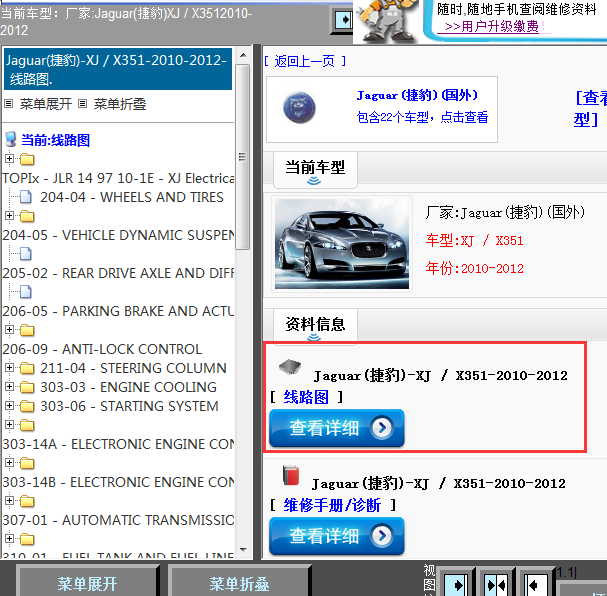Click the 当前:线路图 computer icon

(x=11, y=139)
